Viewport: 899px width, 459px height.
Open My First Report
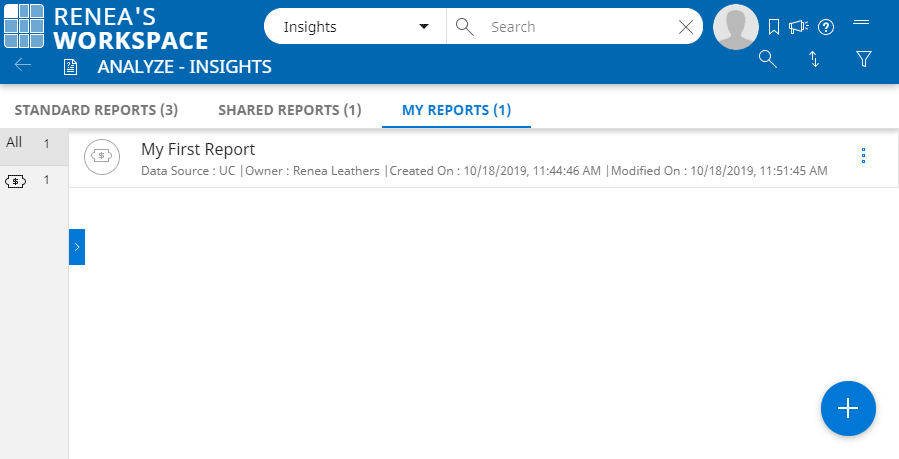click(x=198, y=149)
